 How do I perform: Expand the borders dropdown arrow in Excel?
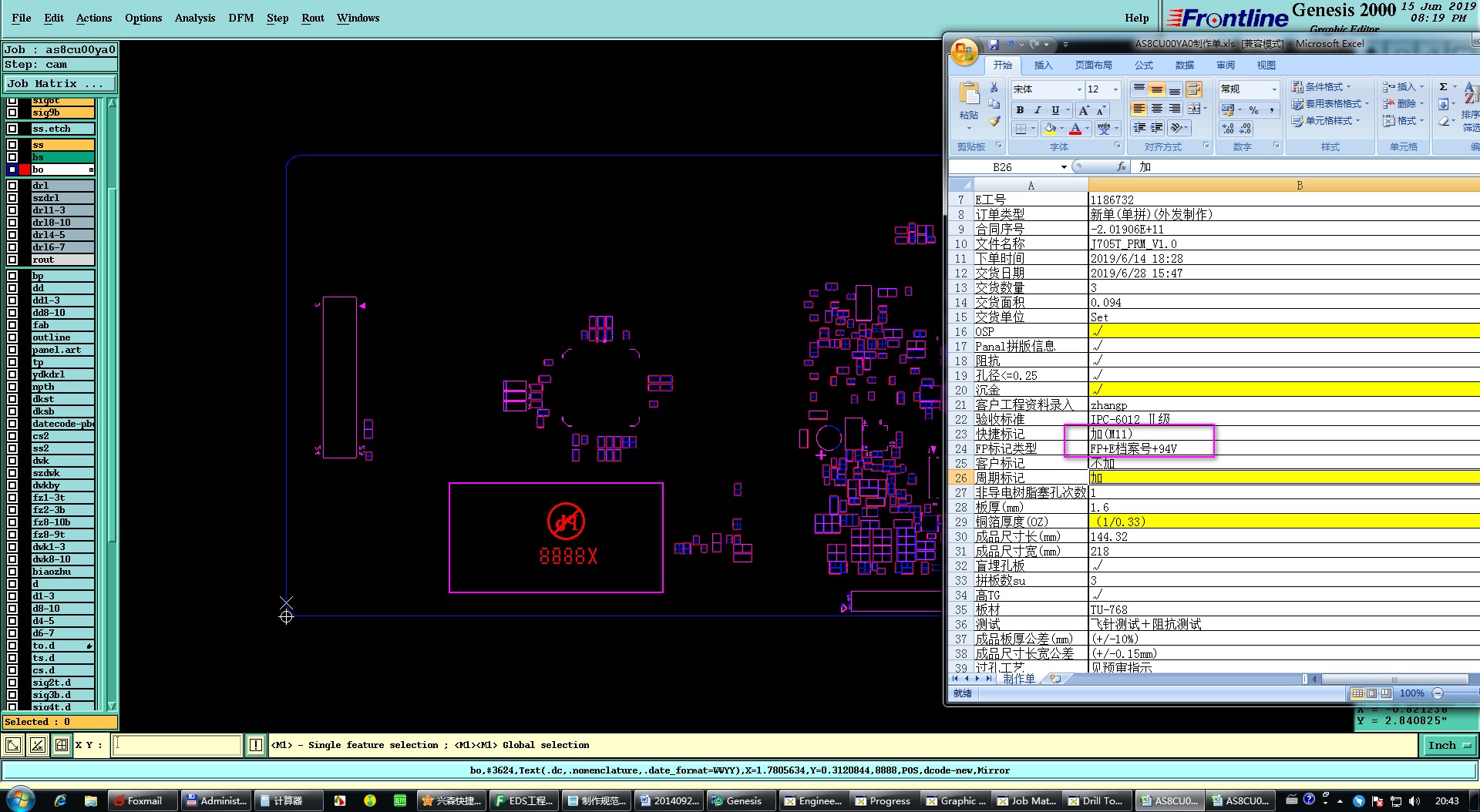[1033, 129]
